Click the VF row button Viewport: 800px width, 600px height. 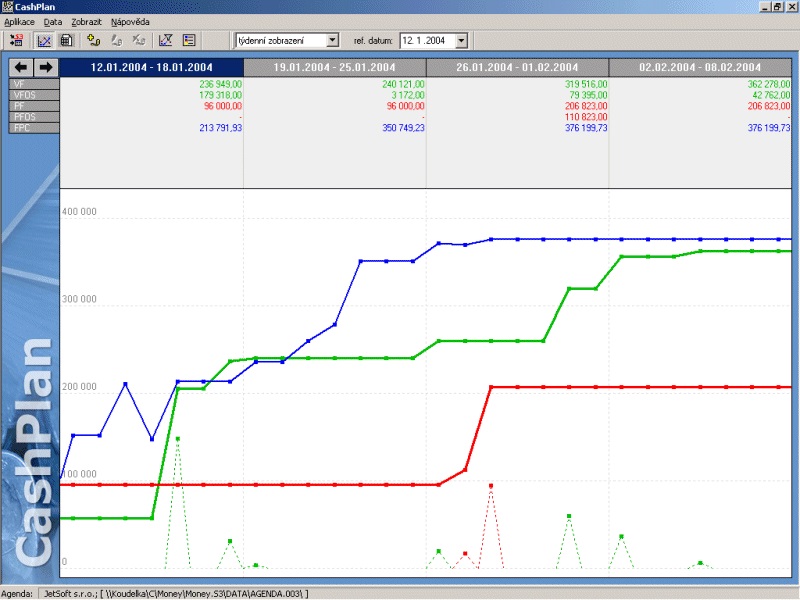point(34,84)
